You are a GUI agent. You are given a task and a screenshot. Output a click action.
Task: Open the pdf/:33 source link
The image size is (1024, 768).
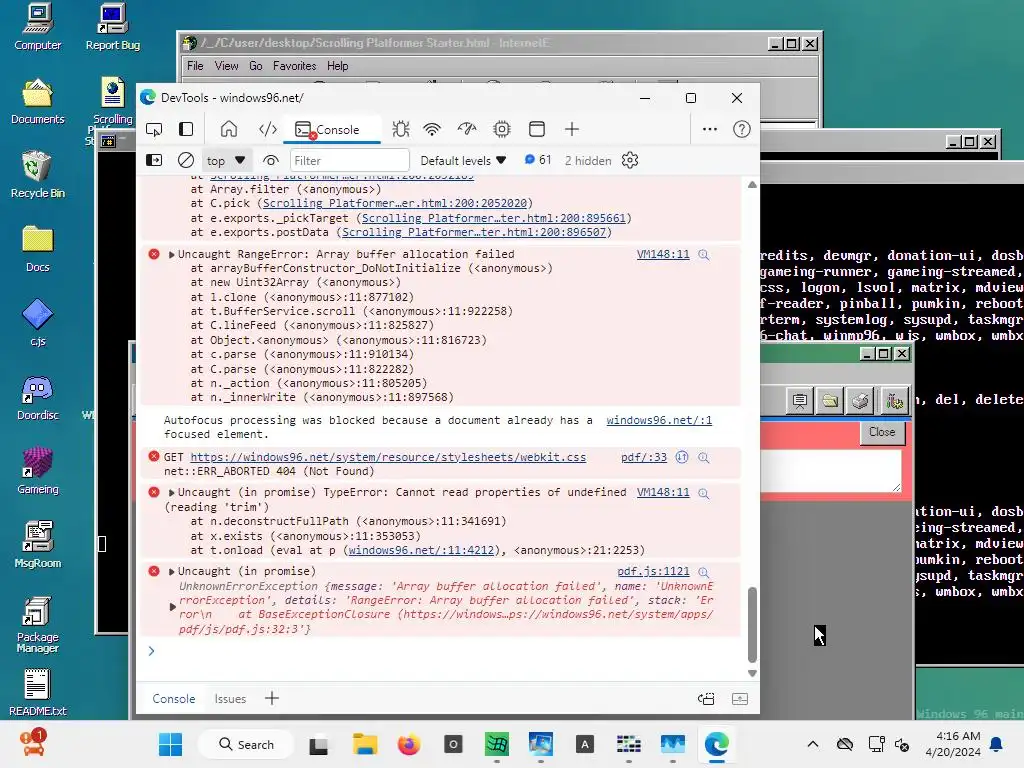(644, 457)
